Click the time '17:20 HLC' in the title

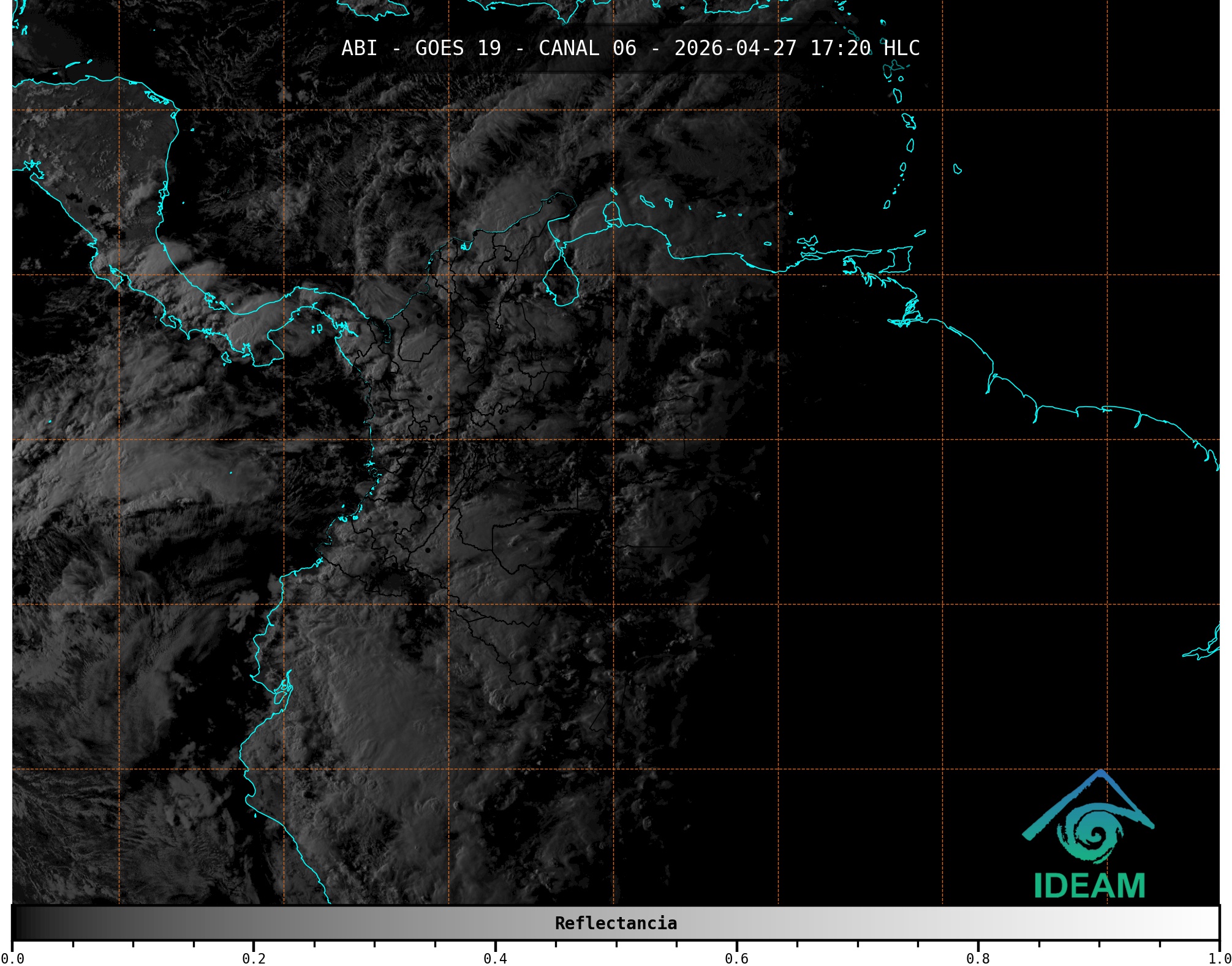[864, 48]
